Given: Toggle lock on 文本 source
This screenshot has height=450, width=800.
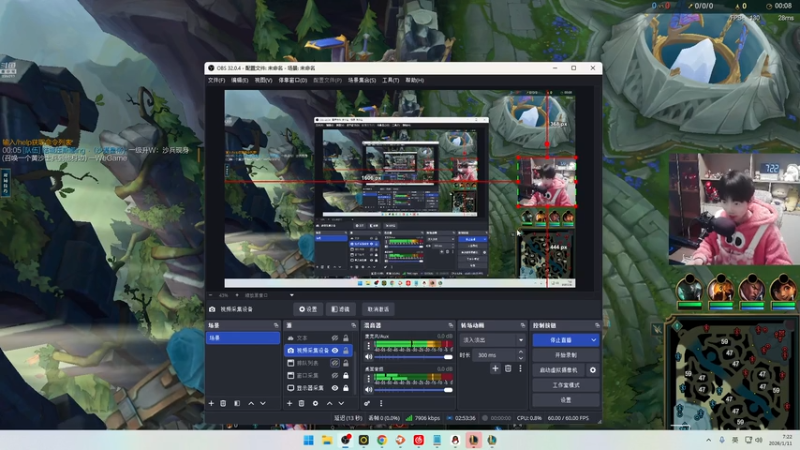Looking at the screenshot, I should tap(346, 338).
